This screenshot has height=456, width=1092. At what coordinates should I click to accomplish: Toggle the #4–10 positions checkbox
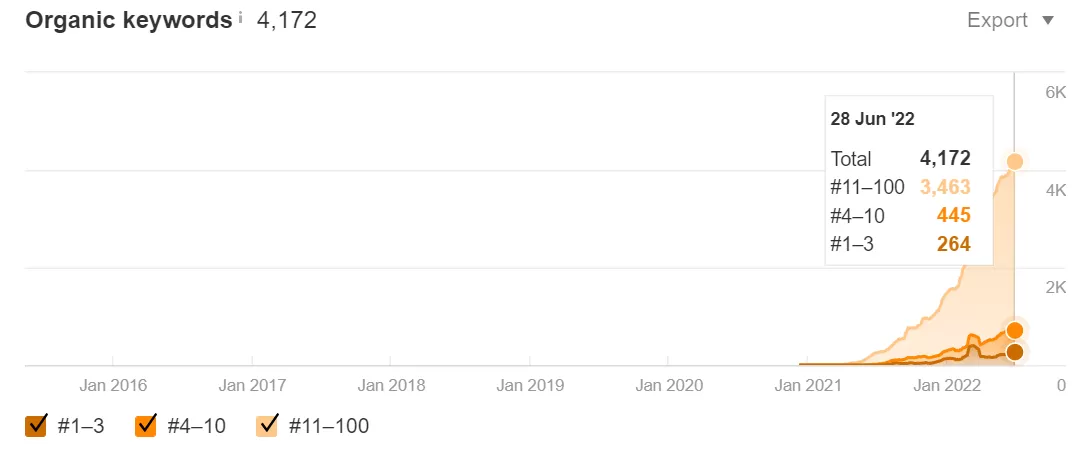pyautogui.click(x=146, y=425)
